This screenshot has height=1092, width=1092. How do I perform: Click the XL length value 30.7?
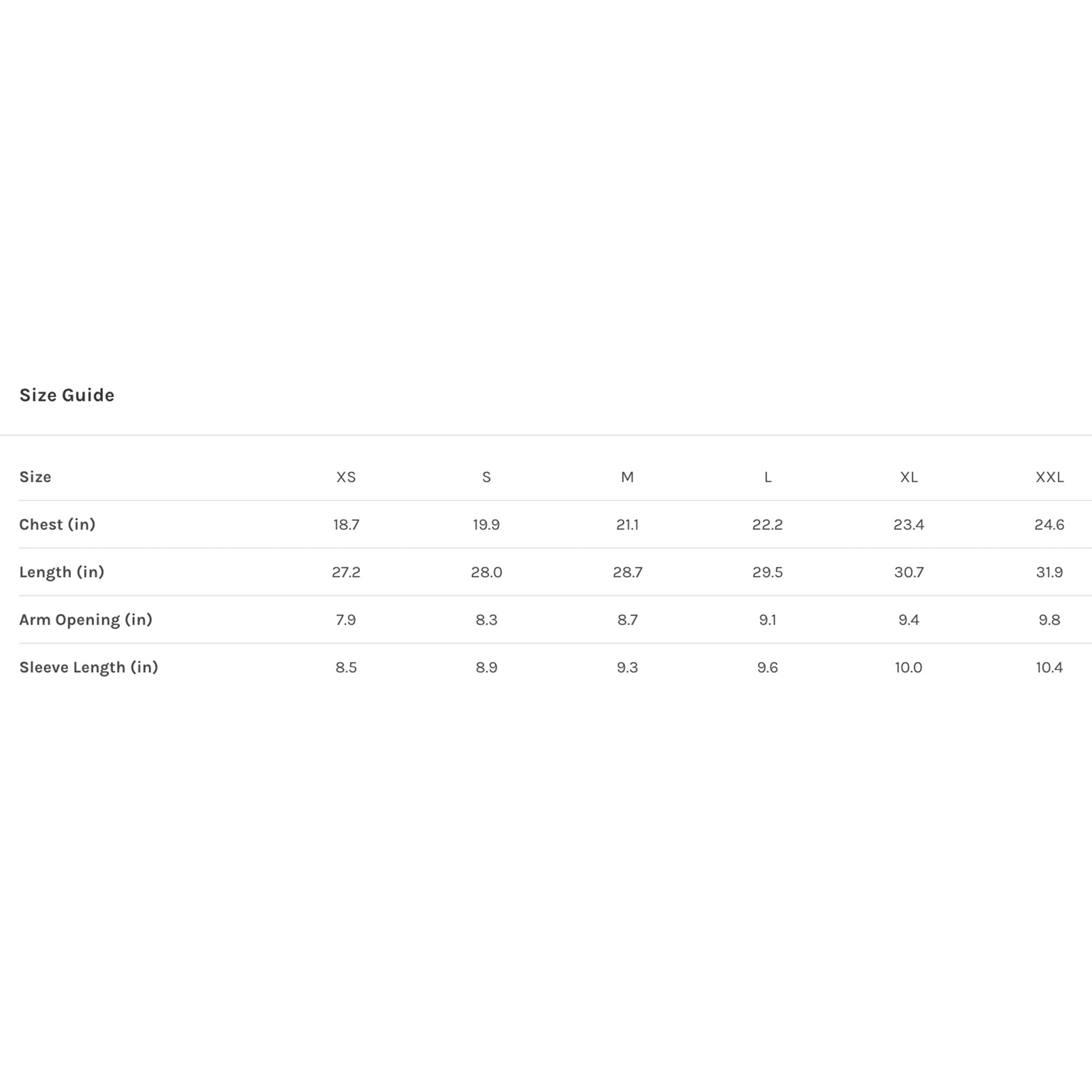click(x=909, y=572)
